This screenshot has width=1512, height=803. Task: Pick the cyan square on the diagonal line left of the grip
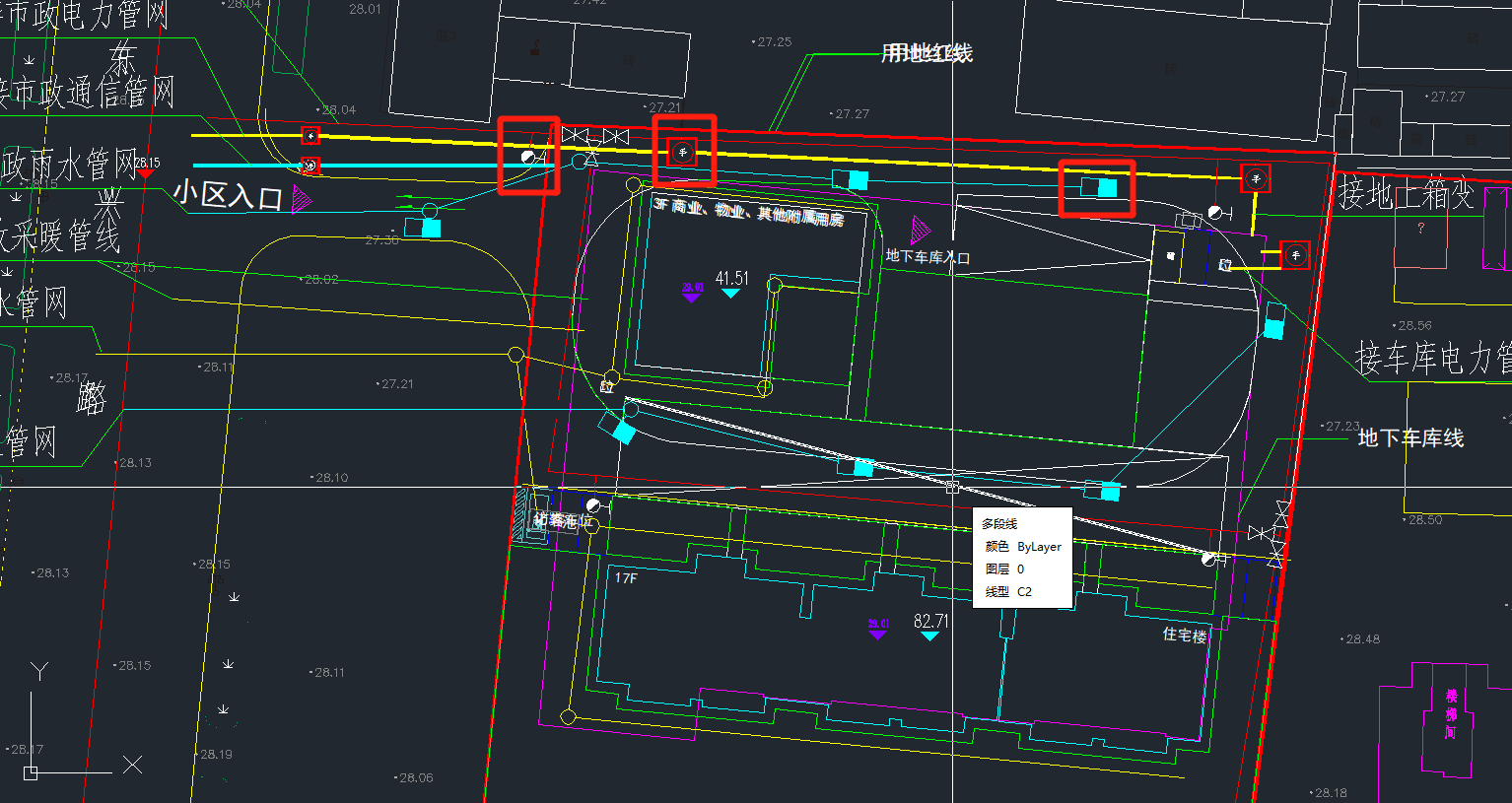coord(863,467)
